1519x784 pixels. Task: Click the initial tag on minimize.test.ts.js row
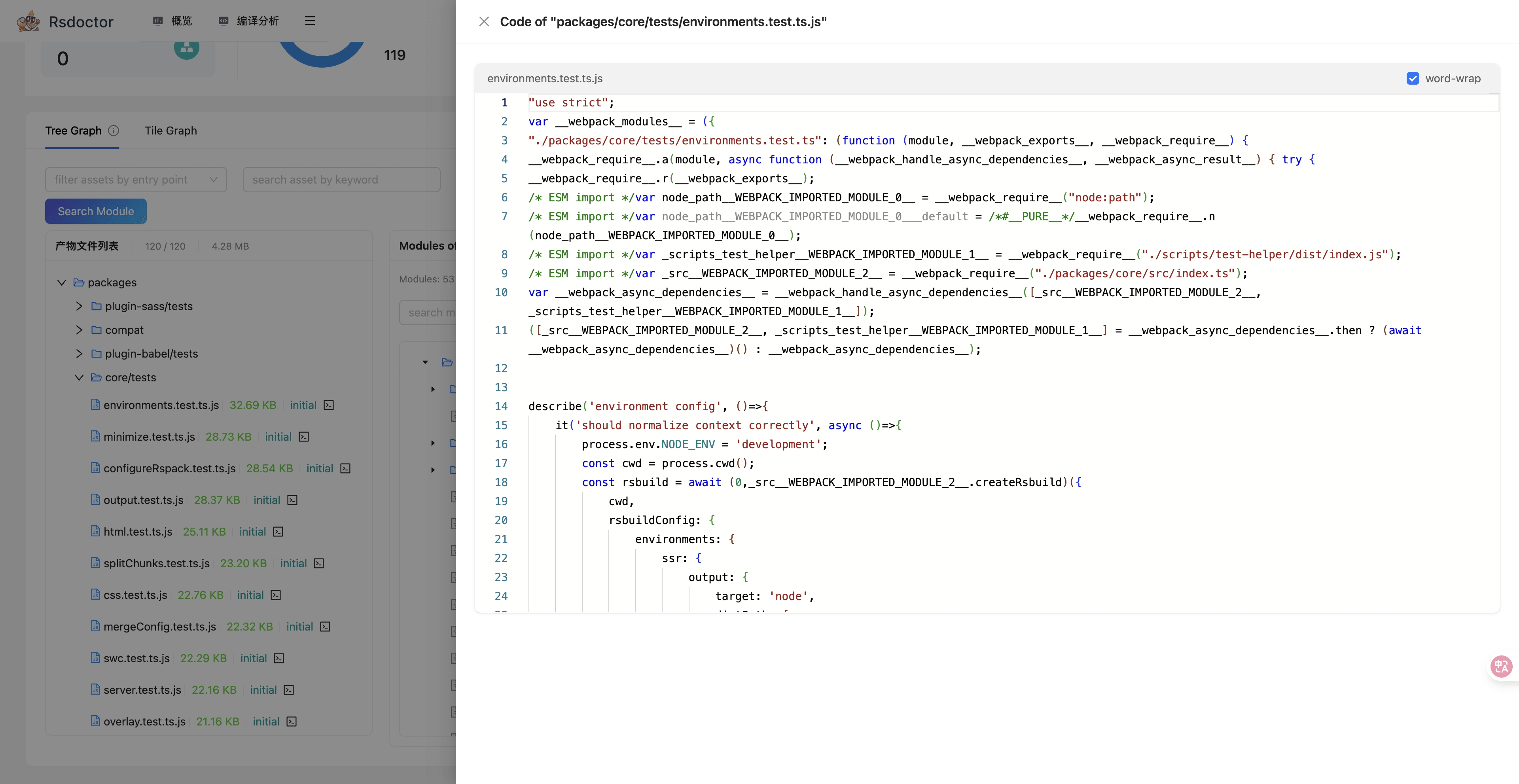click(x=278, y=437)
